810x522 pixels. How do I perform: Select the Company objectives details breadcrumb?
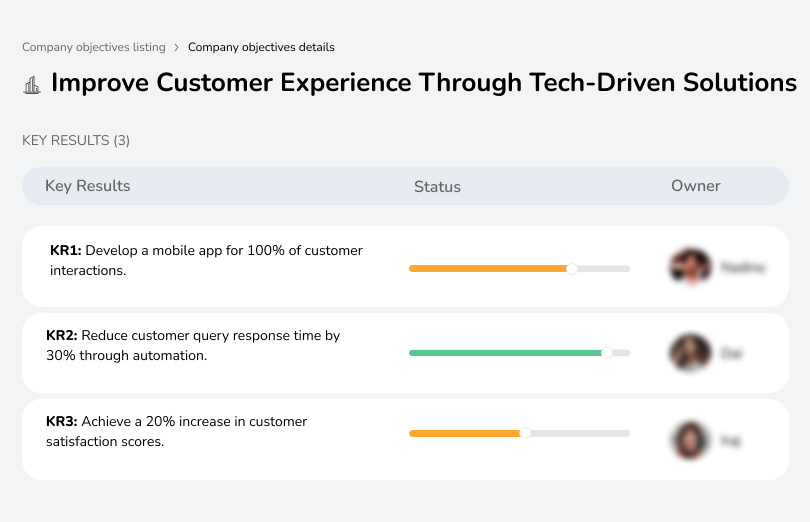261,47
